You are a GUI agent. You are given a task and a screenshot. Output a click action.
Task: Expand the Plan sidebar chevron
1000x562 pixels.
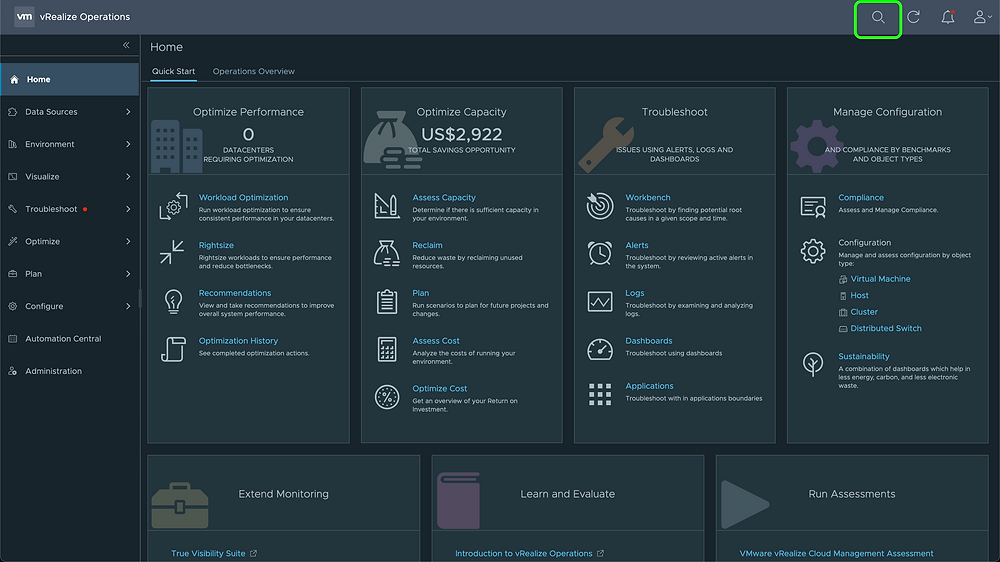point(128,274)
